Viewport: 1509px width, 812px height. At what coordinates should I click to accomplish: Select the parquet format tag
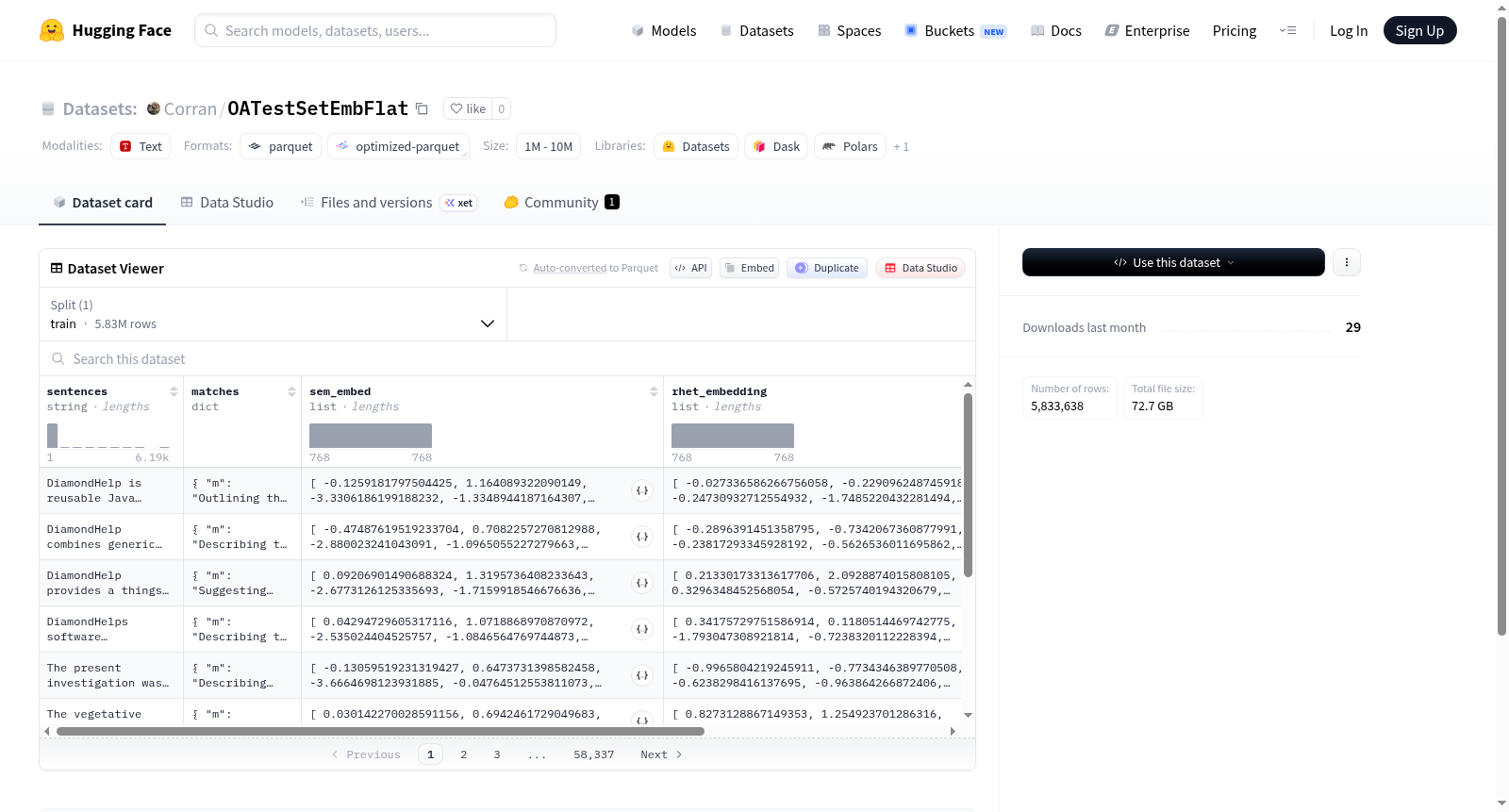coord(280,146)
